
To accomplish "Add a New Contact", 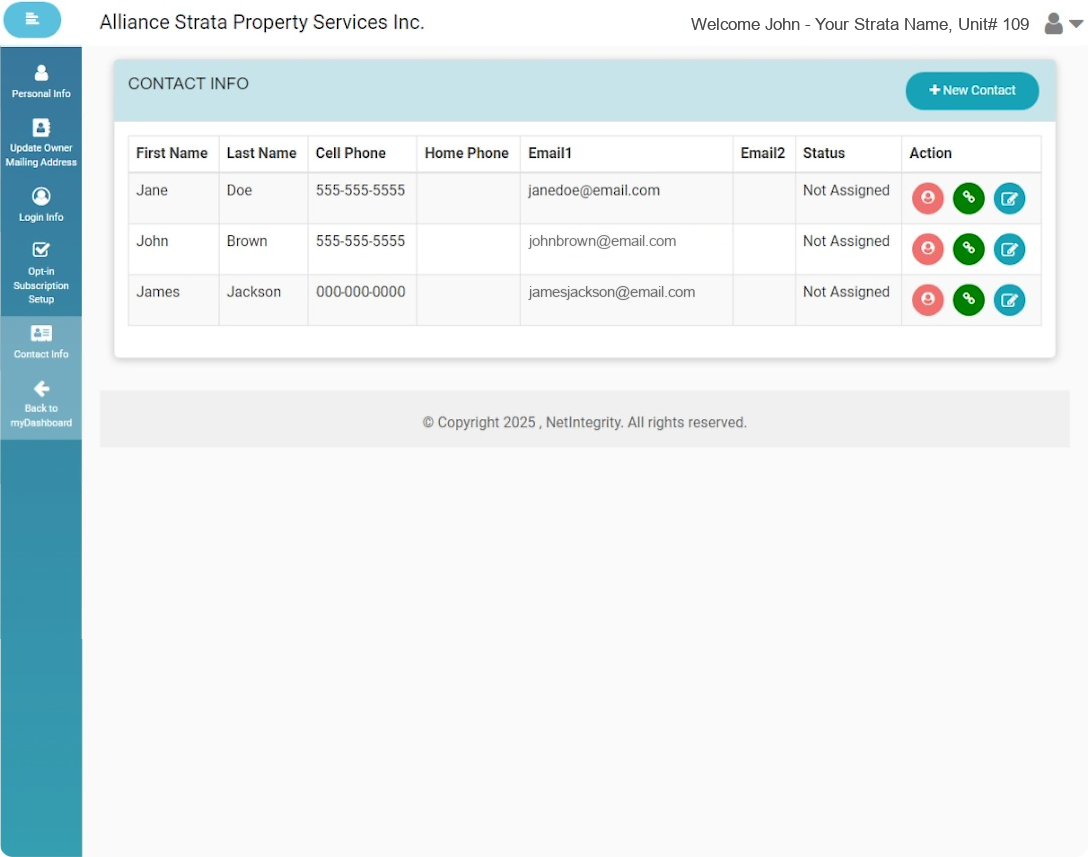I will [972, 91].
